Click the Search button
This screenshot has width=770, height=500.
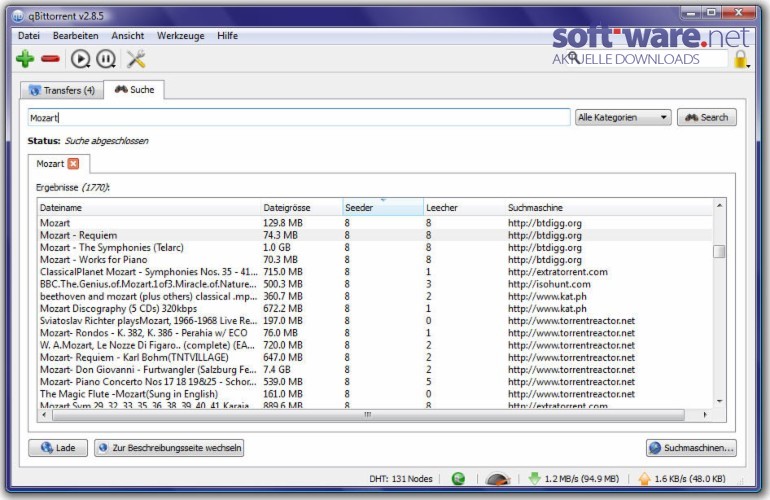[x=707, y=117]
